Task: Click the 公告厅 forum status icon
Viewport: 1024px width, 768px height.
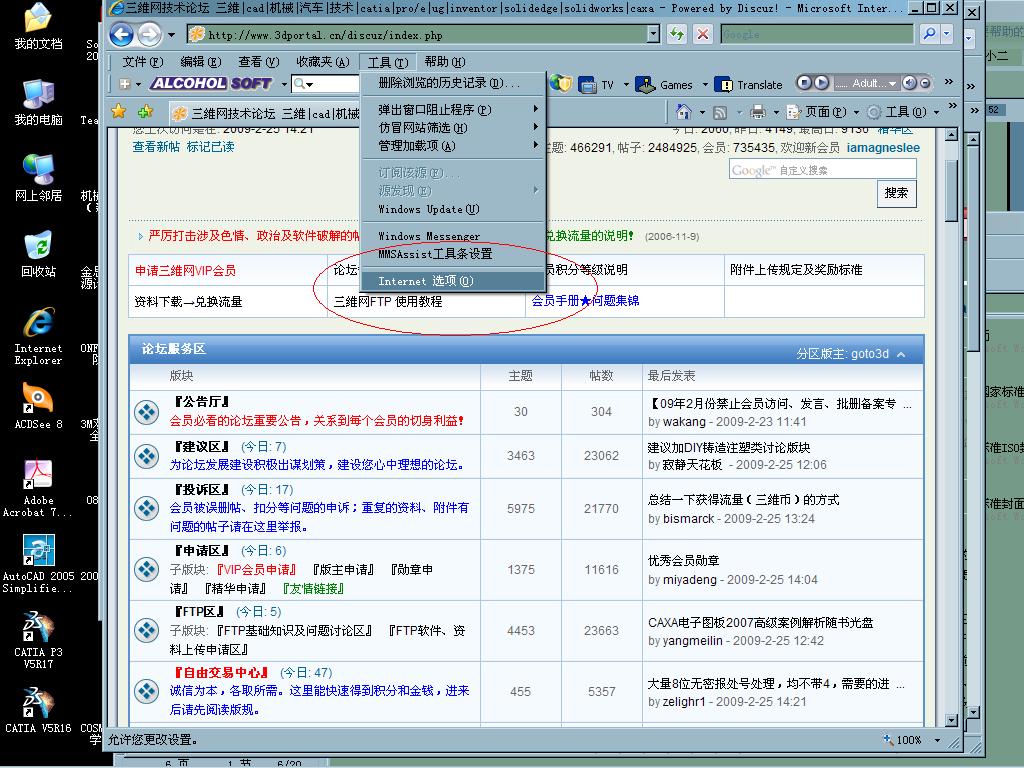Action: [146, 412]
